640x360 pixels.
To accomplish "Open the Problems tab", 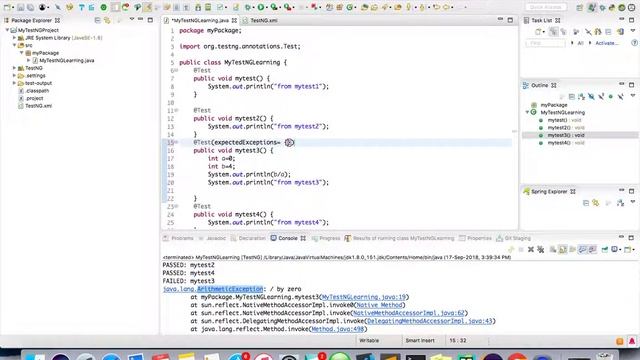I will [178, 238].
